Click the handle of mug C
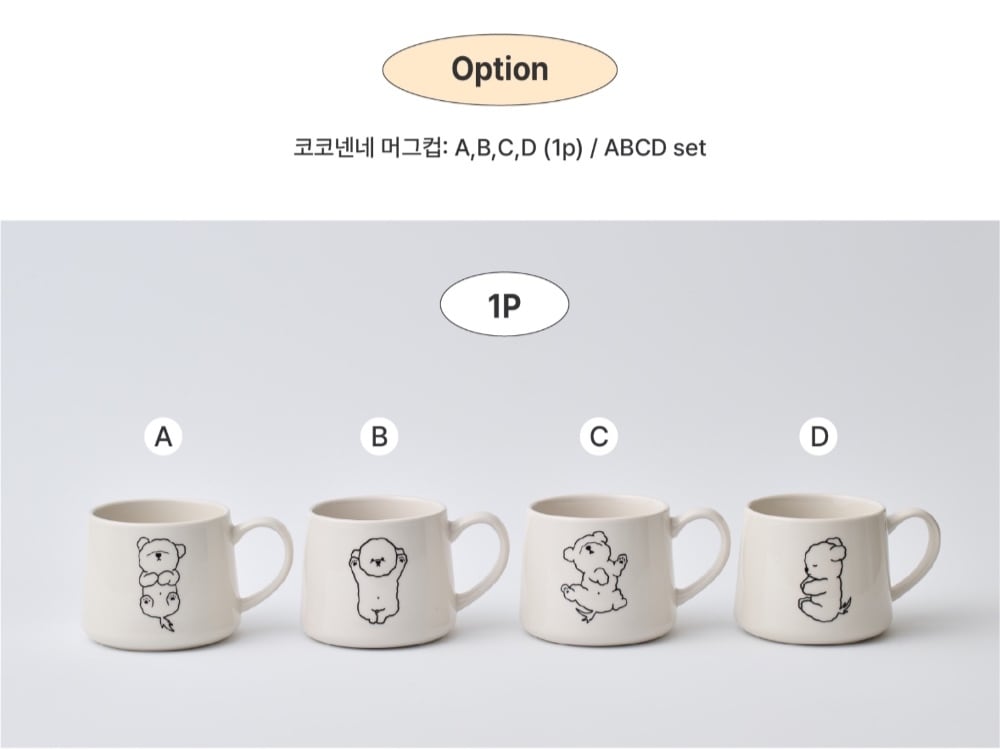The image size is (1000, 750). (x=702, y=552)
